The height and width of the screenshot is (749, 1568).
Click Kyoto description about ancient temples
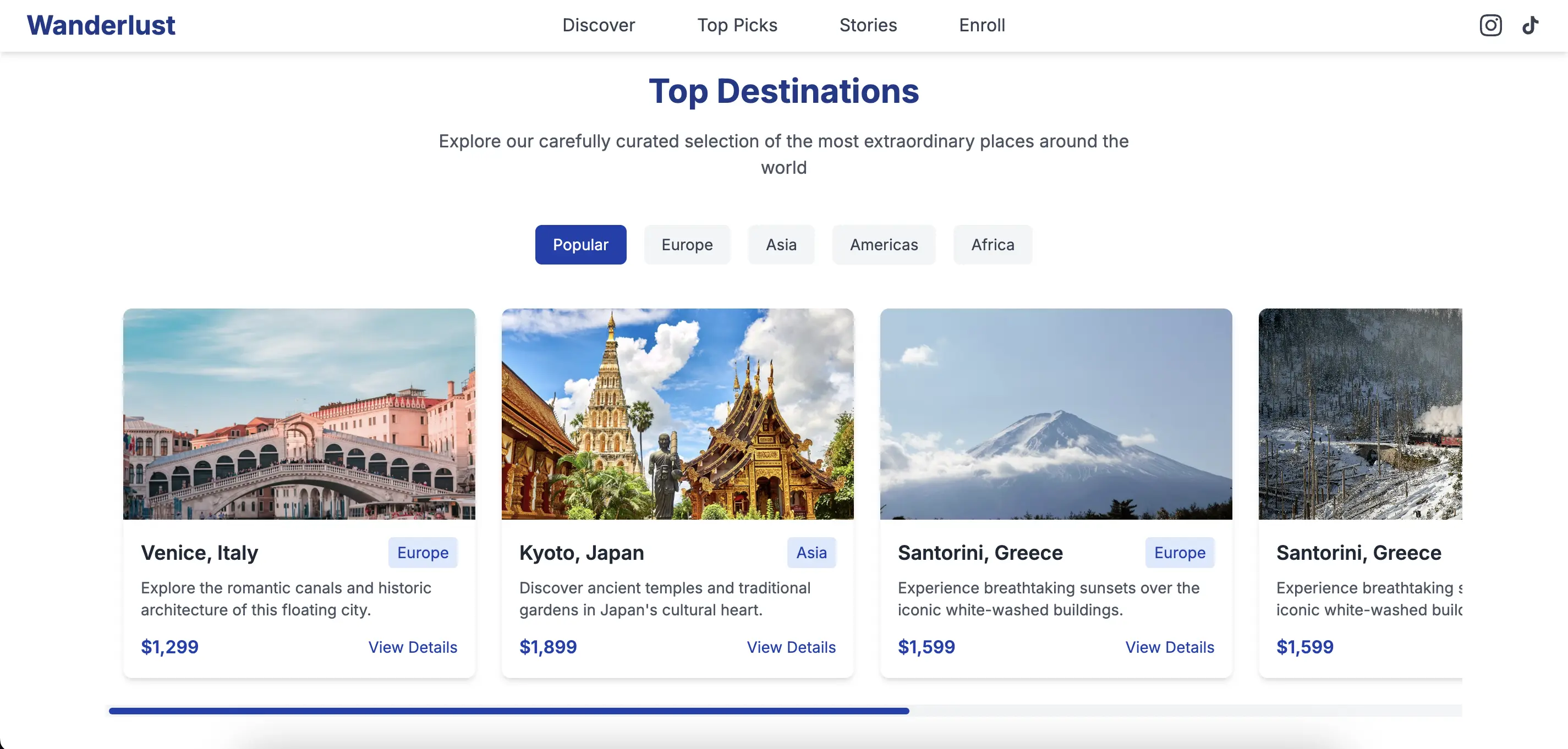(x=665, y=599)
